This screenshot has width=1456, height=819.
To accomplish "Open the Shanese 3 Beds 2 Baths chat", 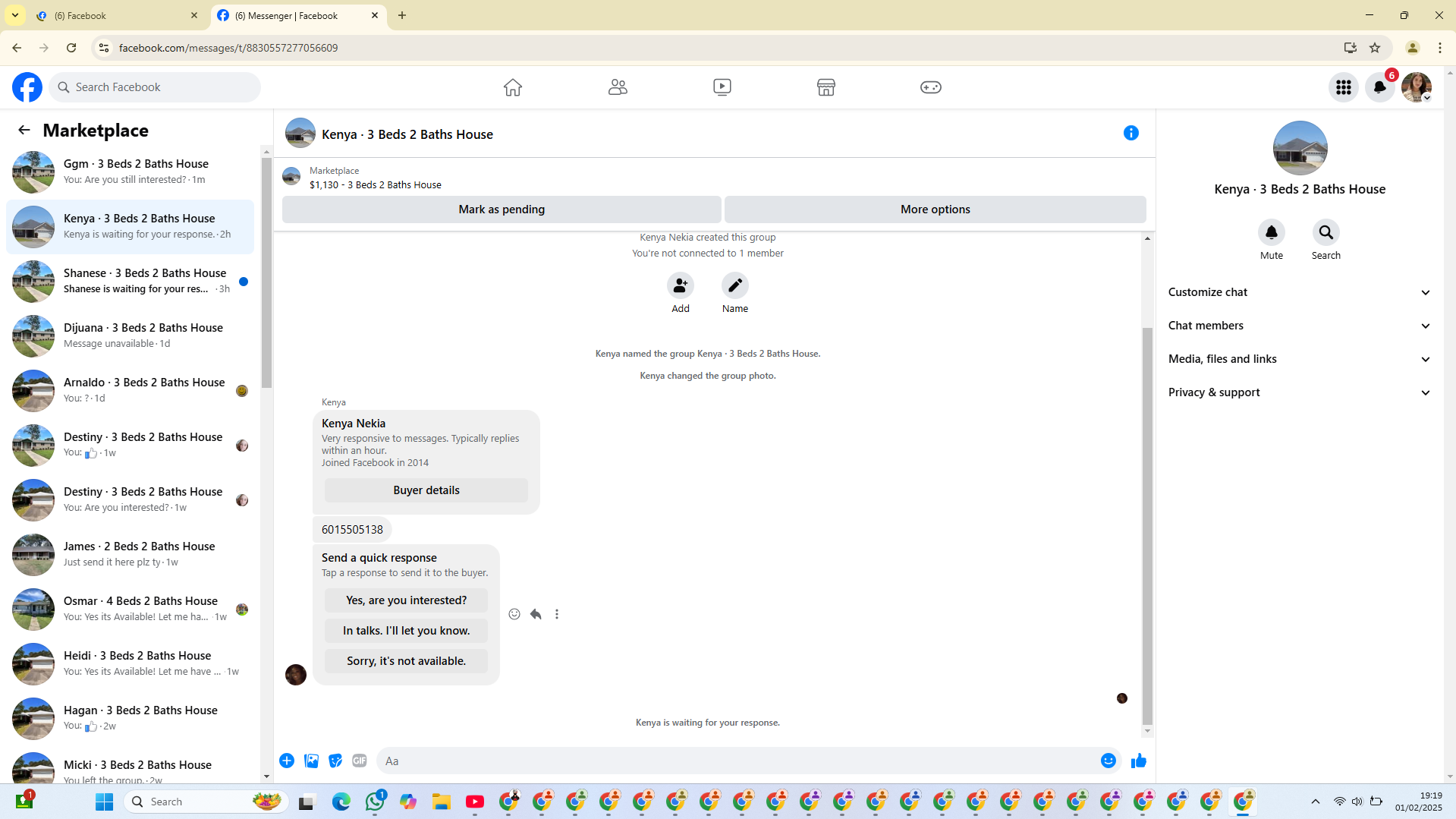I will (x=131, y=281).
